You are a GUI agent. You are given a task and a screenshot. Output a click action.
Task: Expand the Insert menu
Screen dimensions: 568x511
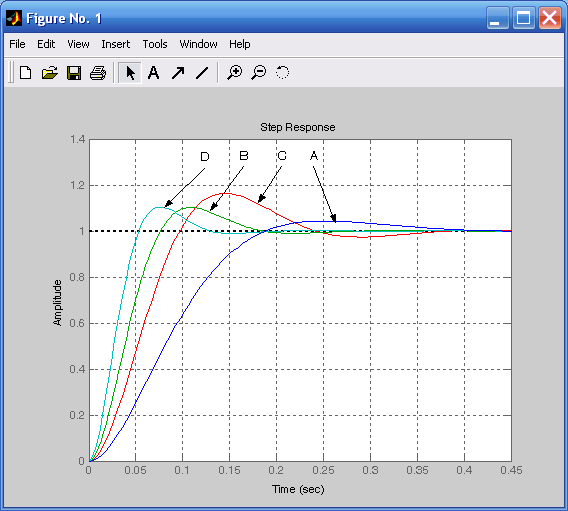click(116, 44)
